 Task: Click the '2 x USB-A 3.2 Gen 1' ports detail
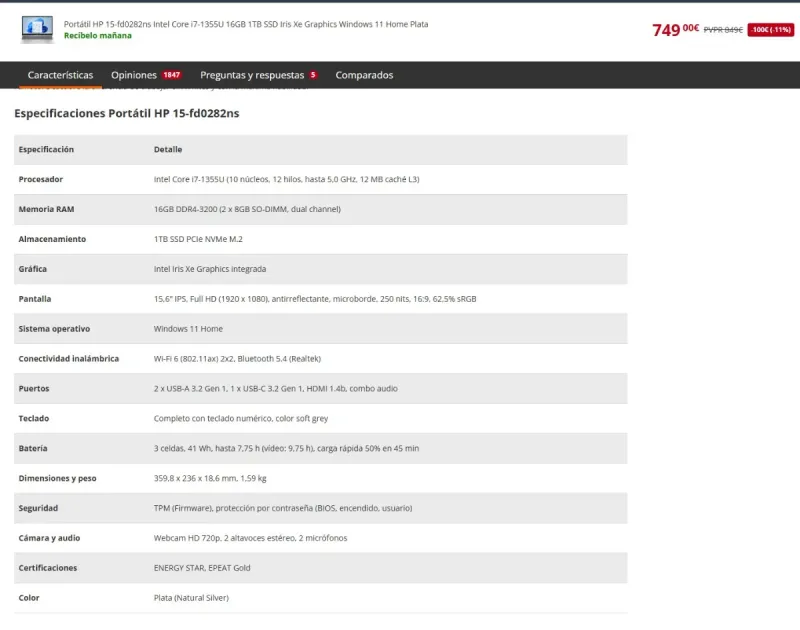click(x=276, y=389)
